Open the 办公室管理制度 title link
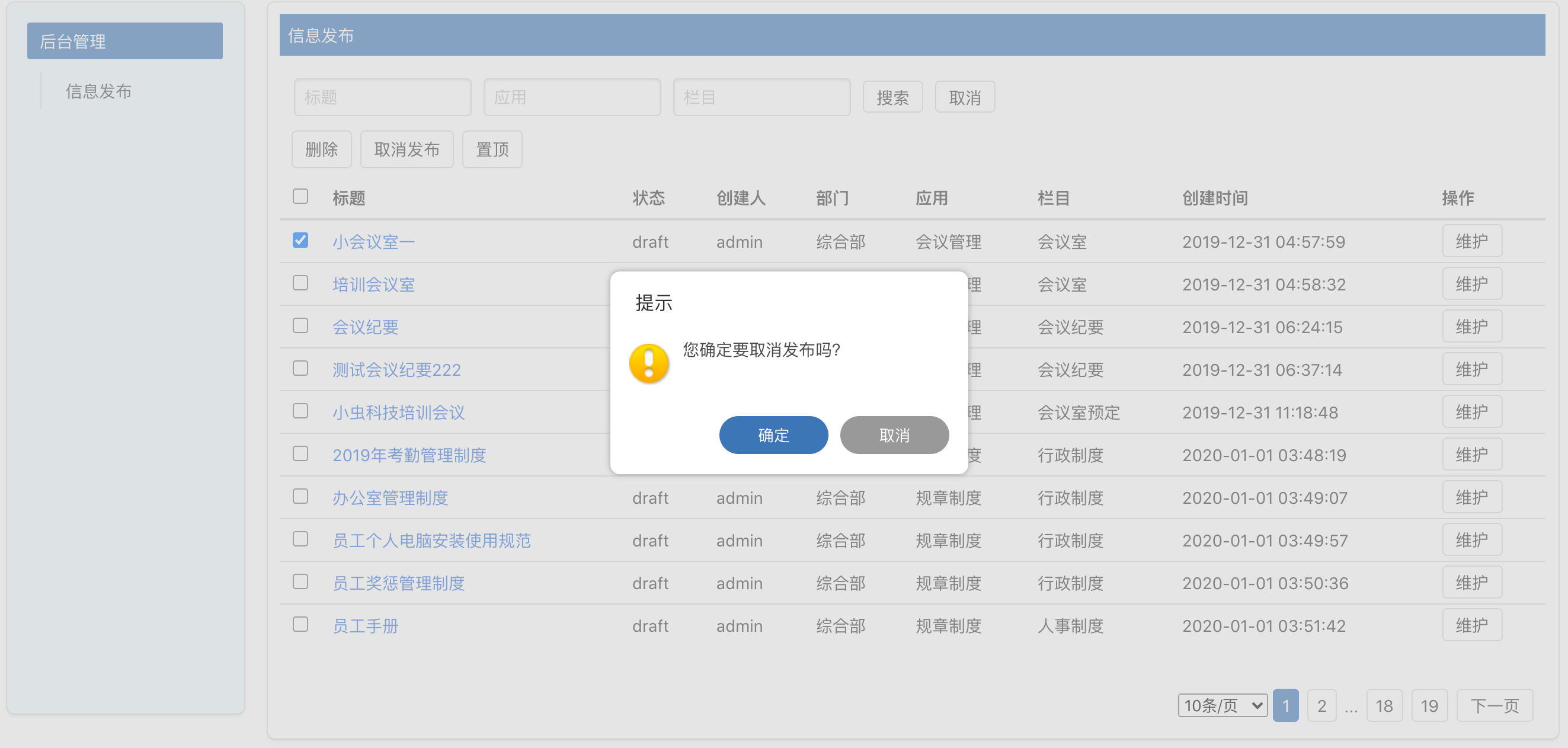 390,497
